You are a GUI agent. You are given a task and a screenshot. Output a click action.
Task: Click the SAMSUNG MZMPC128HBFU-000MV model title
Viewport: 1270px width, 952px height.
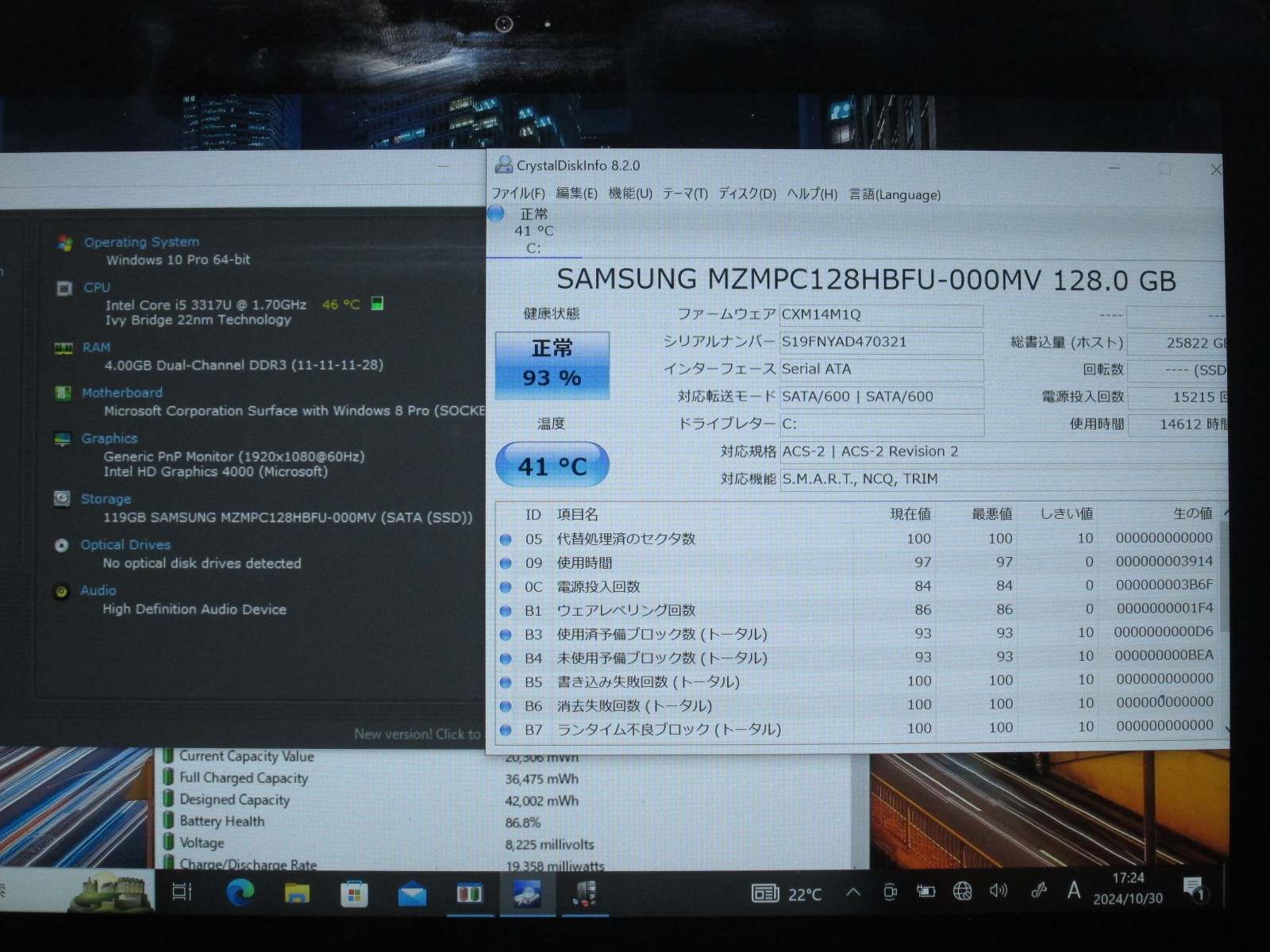coord(866,280)
